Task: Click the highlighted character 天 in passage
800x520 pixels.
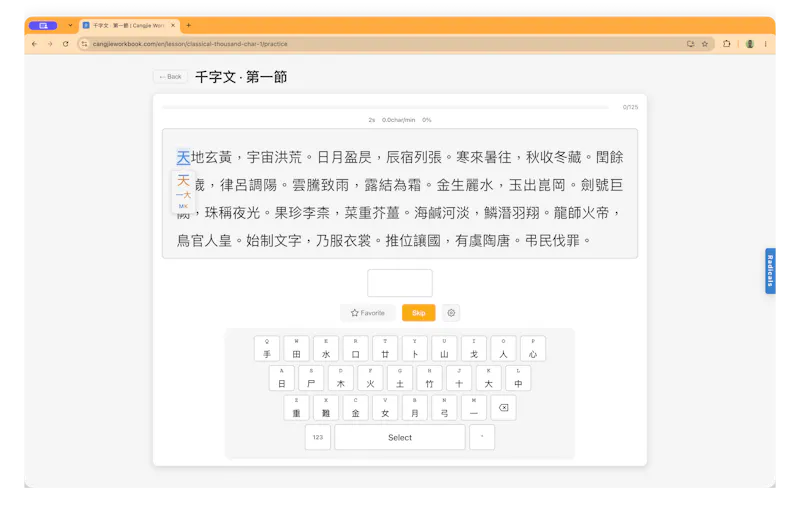Action: click(x=183, y=157)
